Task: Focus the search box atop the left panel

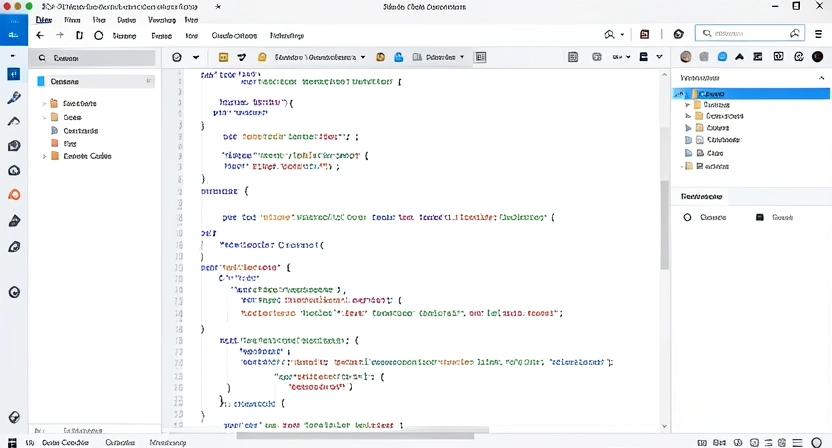Action: (x=92, y=58)
